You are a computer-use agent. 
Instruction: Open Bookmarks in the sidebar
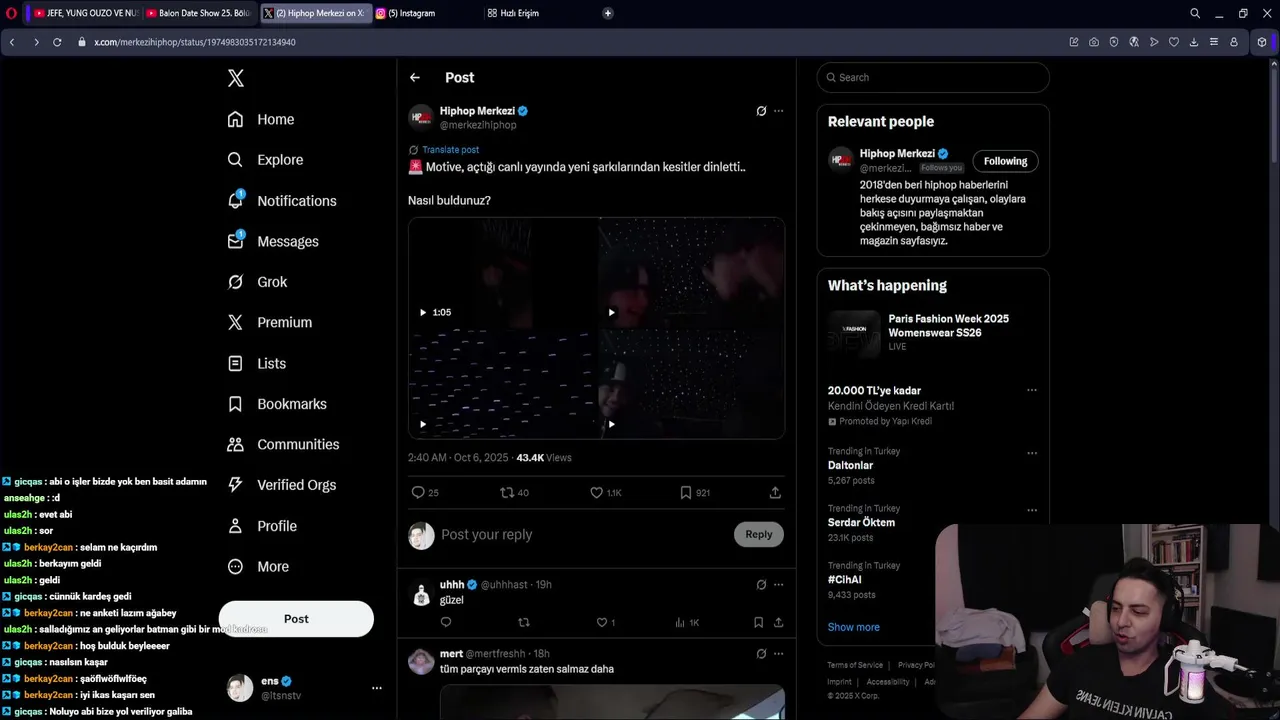(277, 404)
